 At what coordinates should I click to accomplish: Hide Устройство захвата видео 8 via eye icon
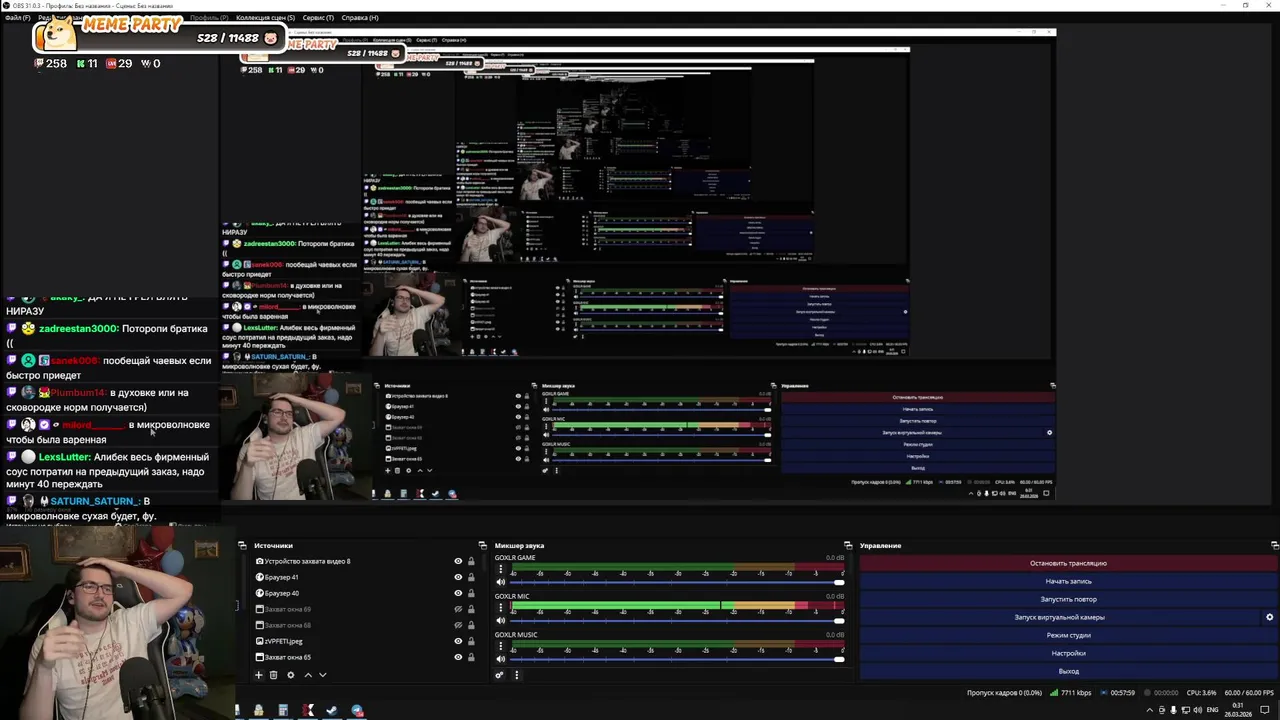[x=458, y=561]
